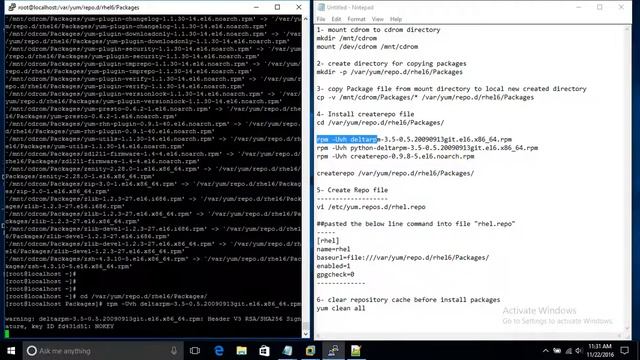Screen dimensions: 640x360
Task: Click the PuTTY scrollbar down arrow
Action: (x=306, y=334)
